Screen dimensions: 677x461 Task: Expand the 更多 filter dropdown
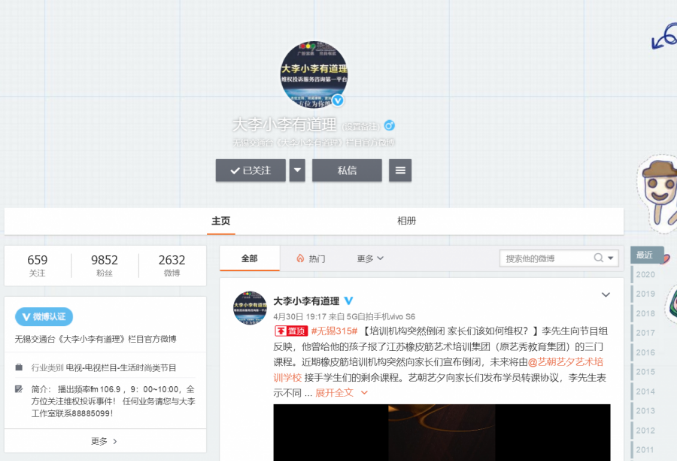tap(369, 258)
